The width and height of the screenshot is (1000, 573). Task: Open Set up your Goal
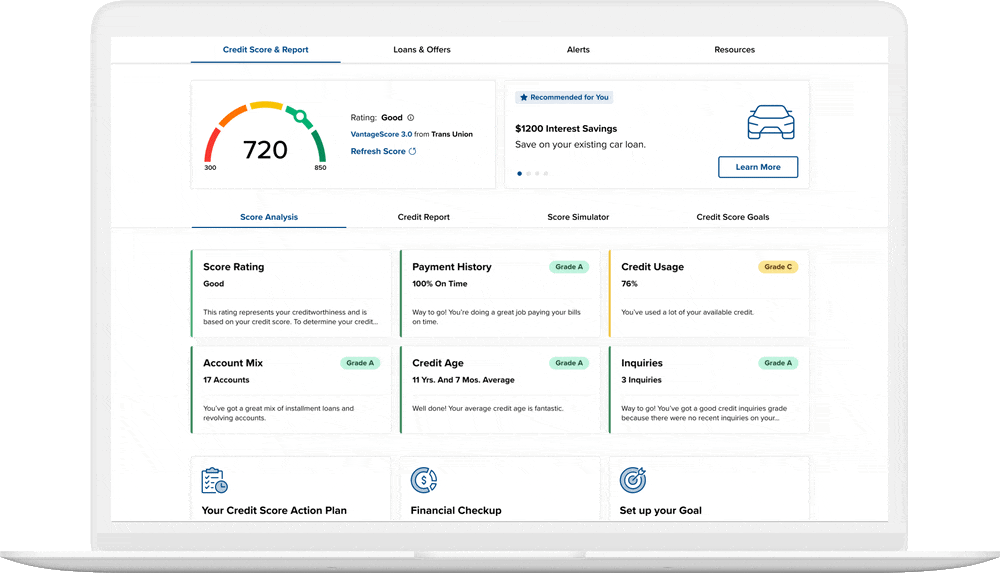click(660, 510)
